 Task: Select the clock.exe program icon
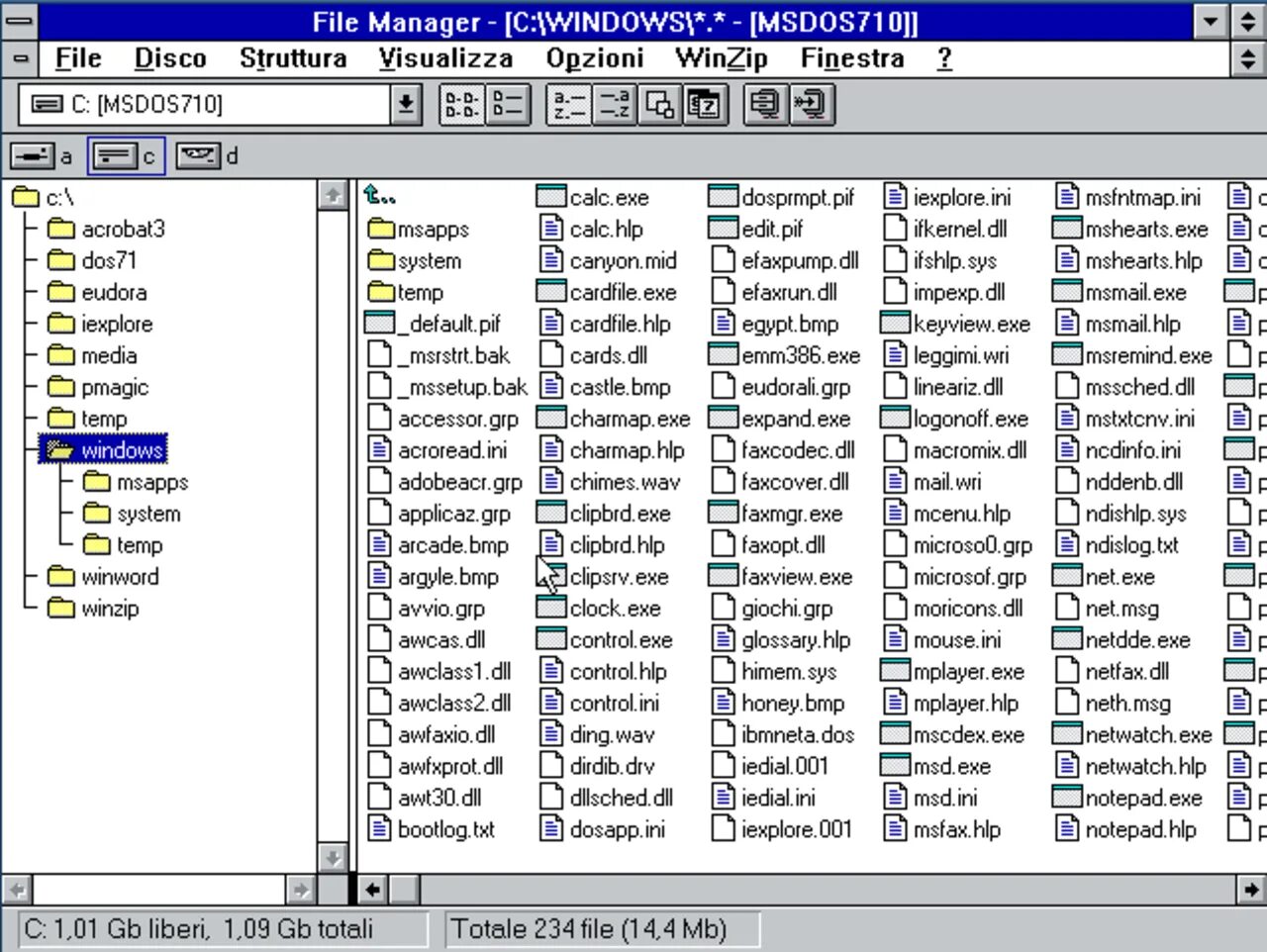(x=551, y=609)
